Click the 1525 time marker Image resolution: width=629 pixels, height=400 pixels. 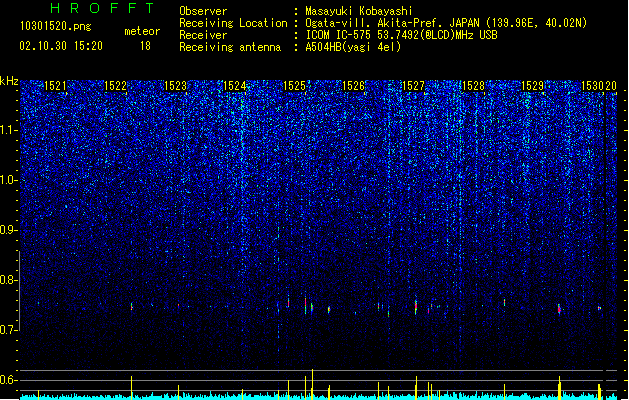pyautogui.click(x=294, y=86)
